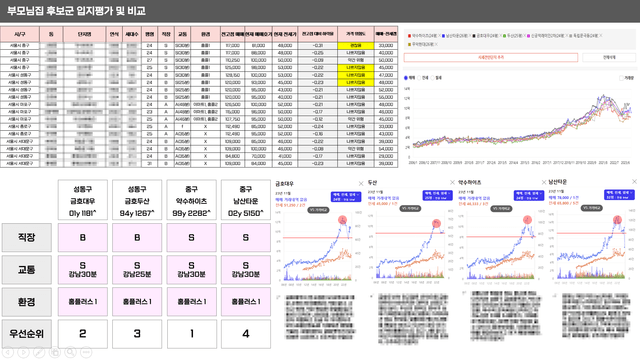
Task: Tick the 거래량 checkbox
Action: [x=621, y=78]
